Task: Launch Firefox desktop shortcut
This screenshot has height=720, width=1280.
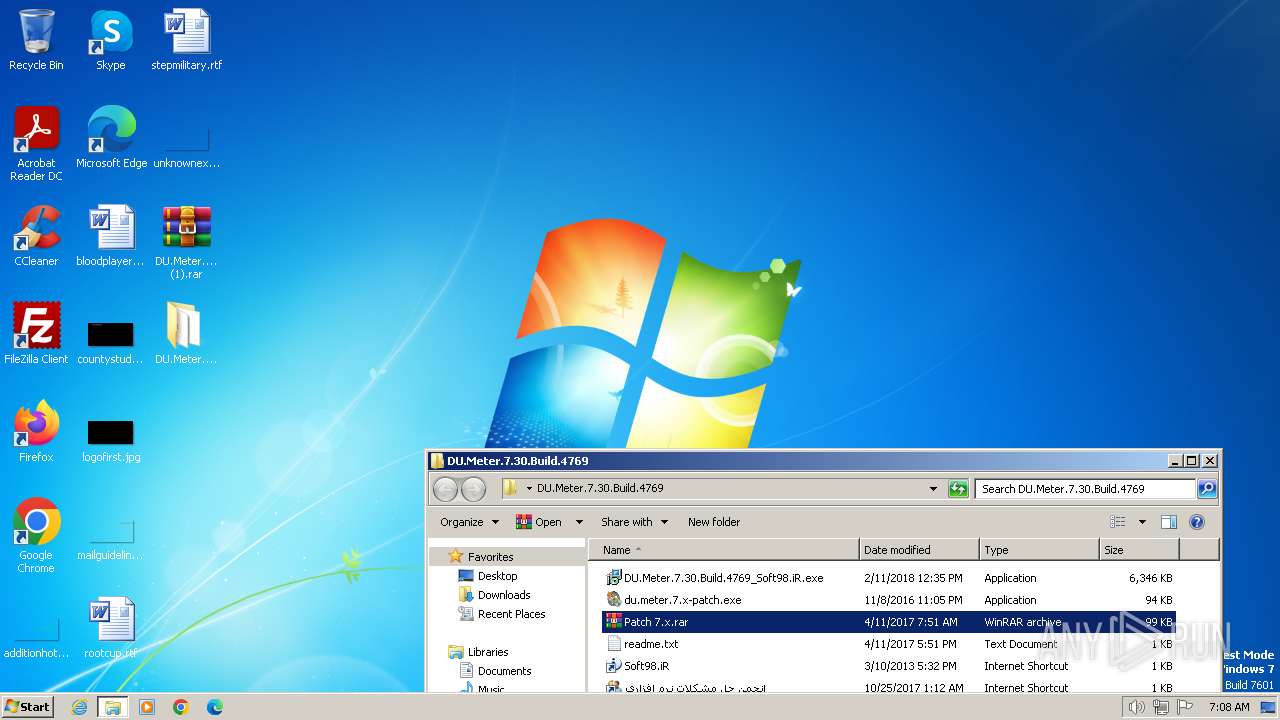Action: tap(36, 431)
